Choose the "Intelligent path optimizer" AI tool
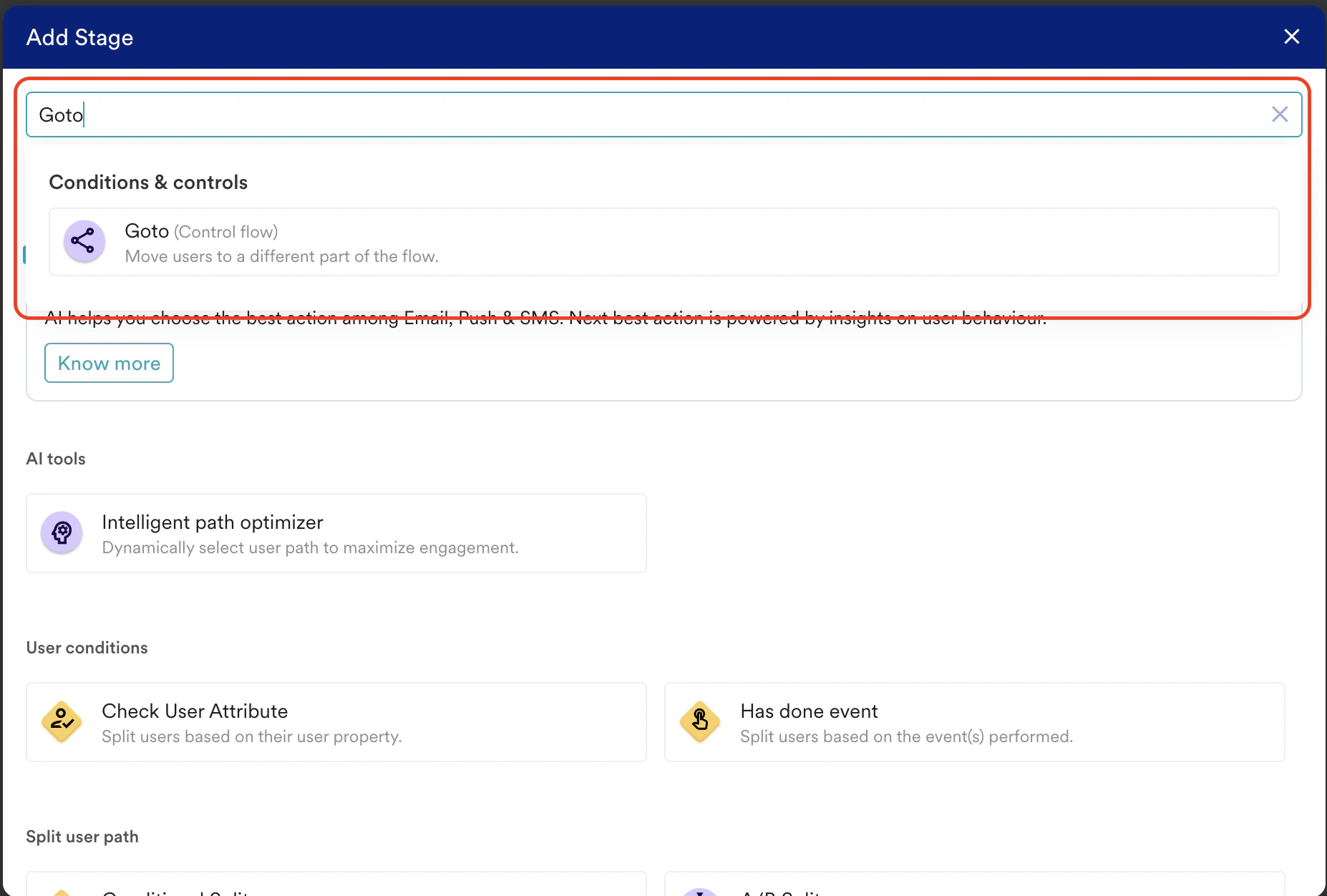This screenshot has width=1327, height=896. [336, 532]
